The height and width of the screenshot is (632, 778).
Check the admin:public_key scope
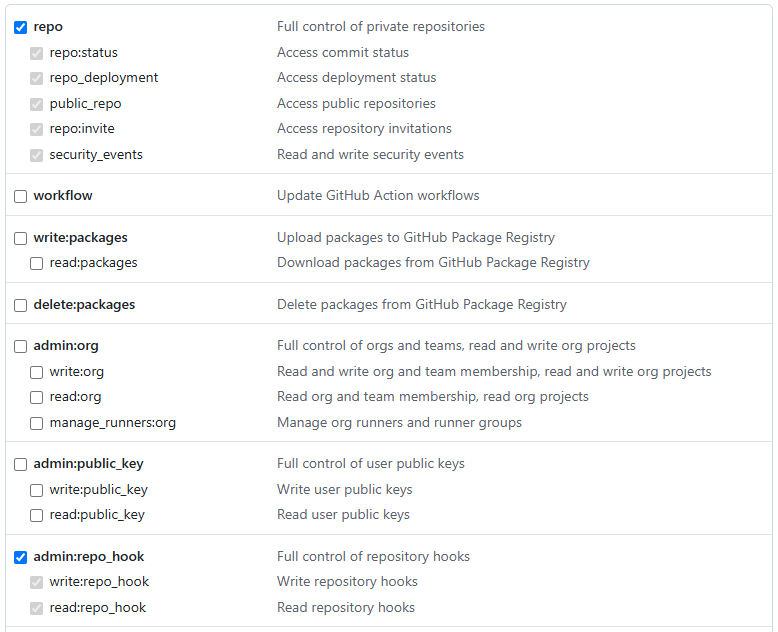tap(20, 464)
